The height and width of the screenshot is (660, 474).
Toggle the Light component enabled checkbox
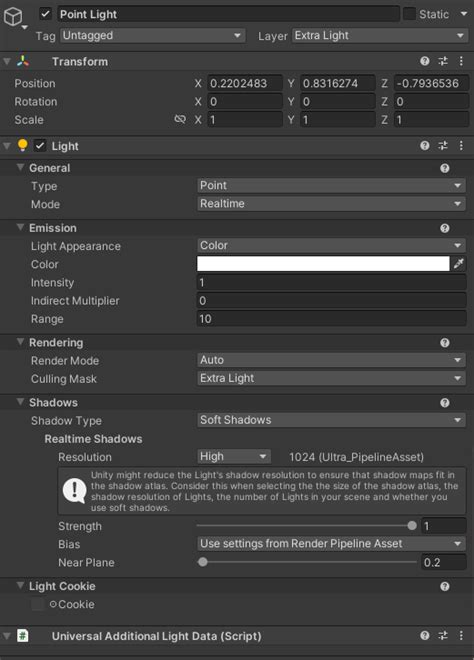click(40, 146)
